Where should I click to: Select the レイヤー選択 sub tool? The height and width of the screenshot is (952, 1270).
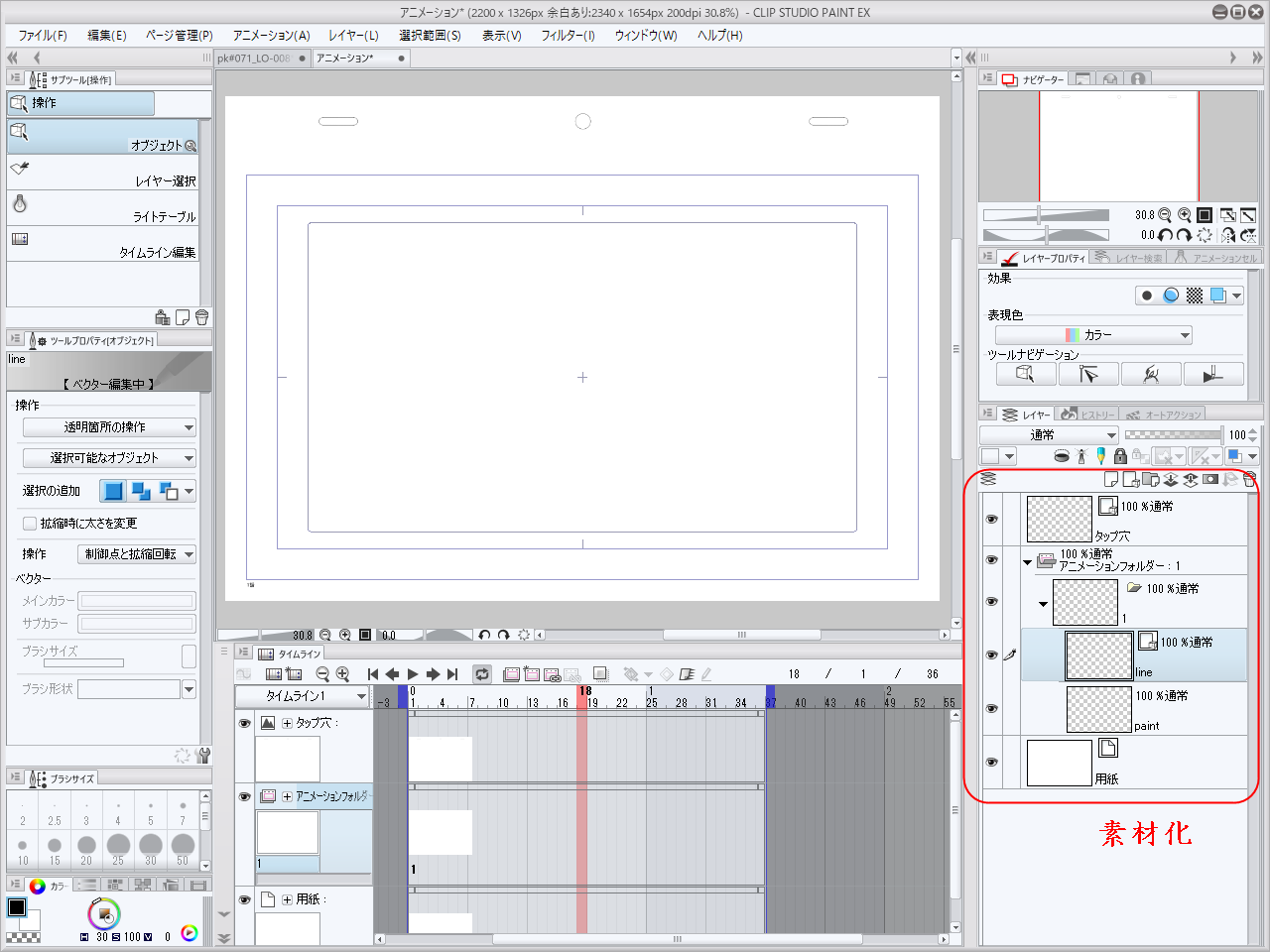coord(103,173)
